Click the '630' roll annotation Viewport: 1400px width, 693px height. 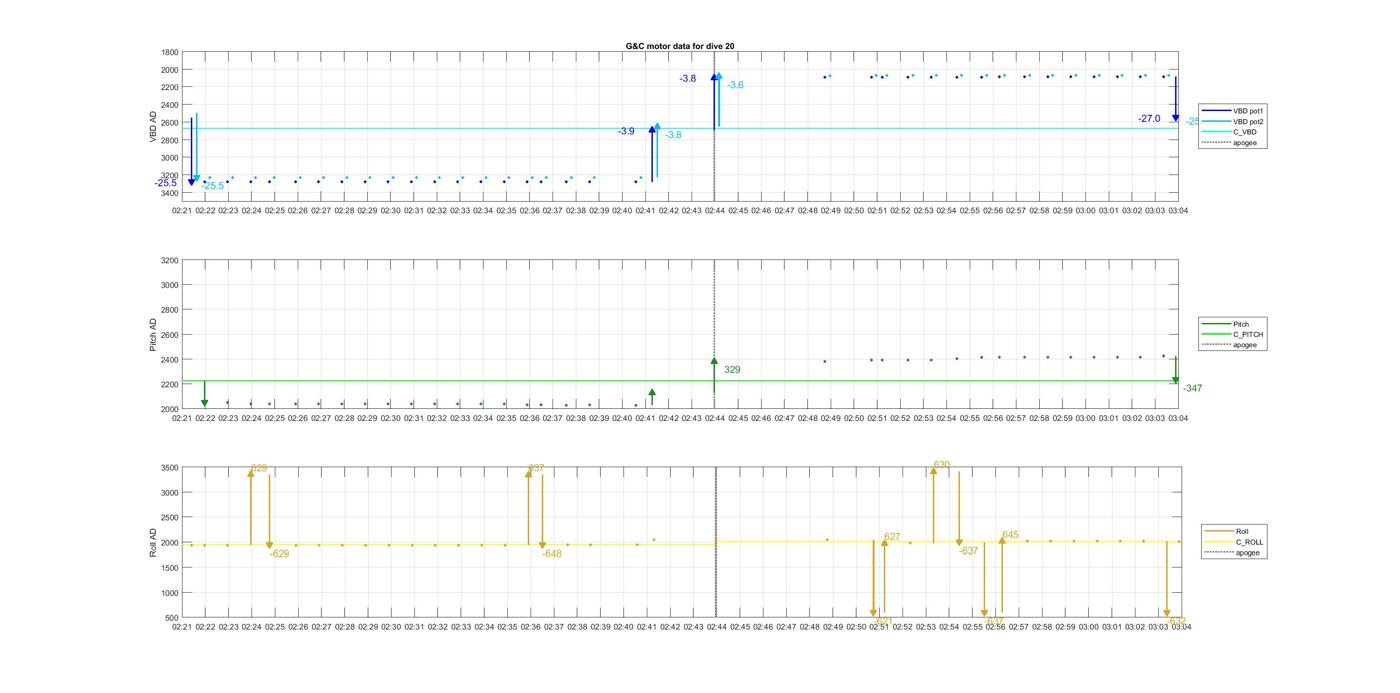941,465
